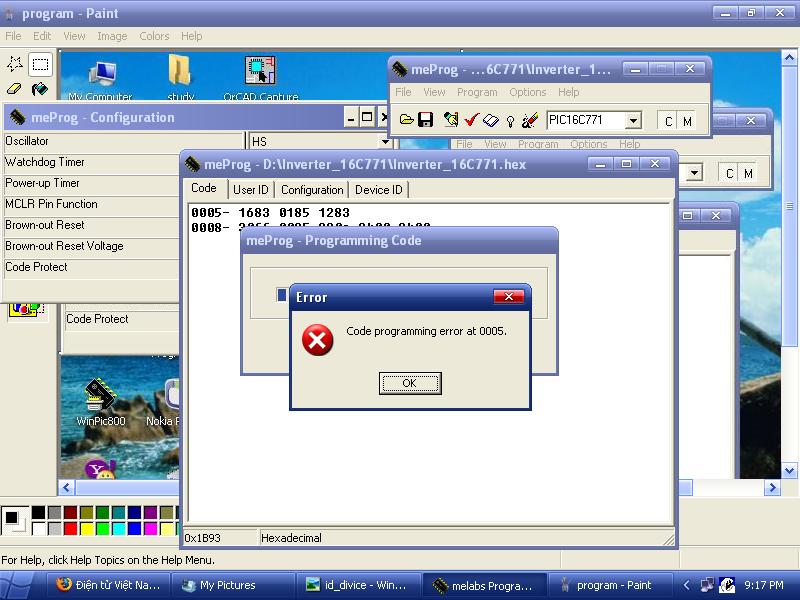
Task: Click the Open file icon in meProg toolbar
Action: tap(407, 120)
